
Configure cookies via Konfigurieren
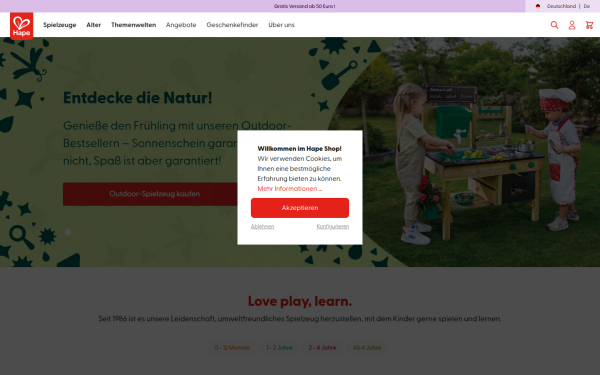[333, 227]
